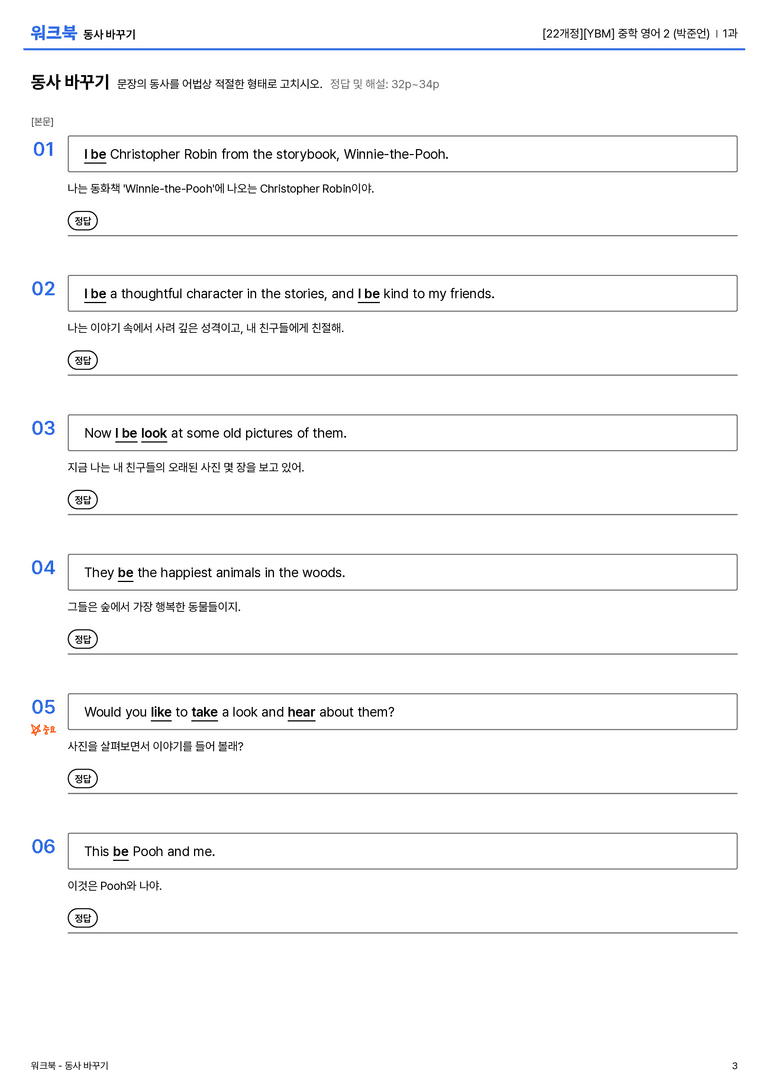The image size is (768, 1087).
Task: Click the 정답 badge under question 05
Action: 82,779
